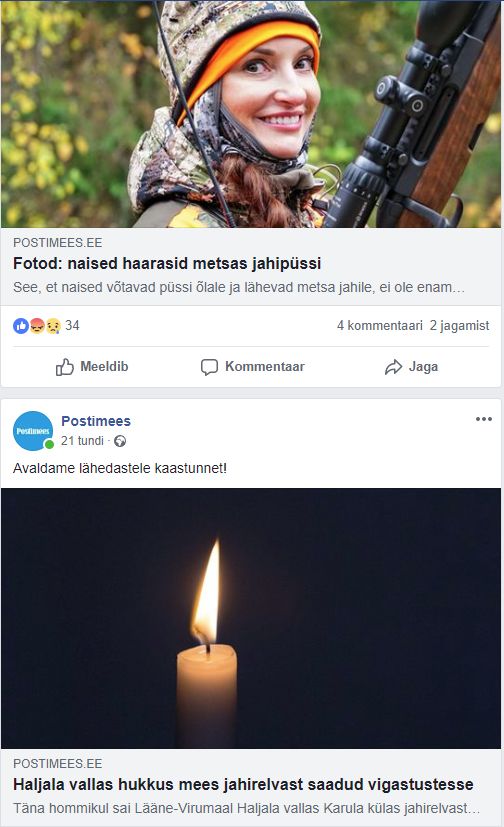Click the Jaga share arrow button
504x827 pixels.
pos(411,367)
